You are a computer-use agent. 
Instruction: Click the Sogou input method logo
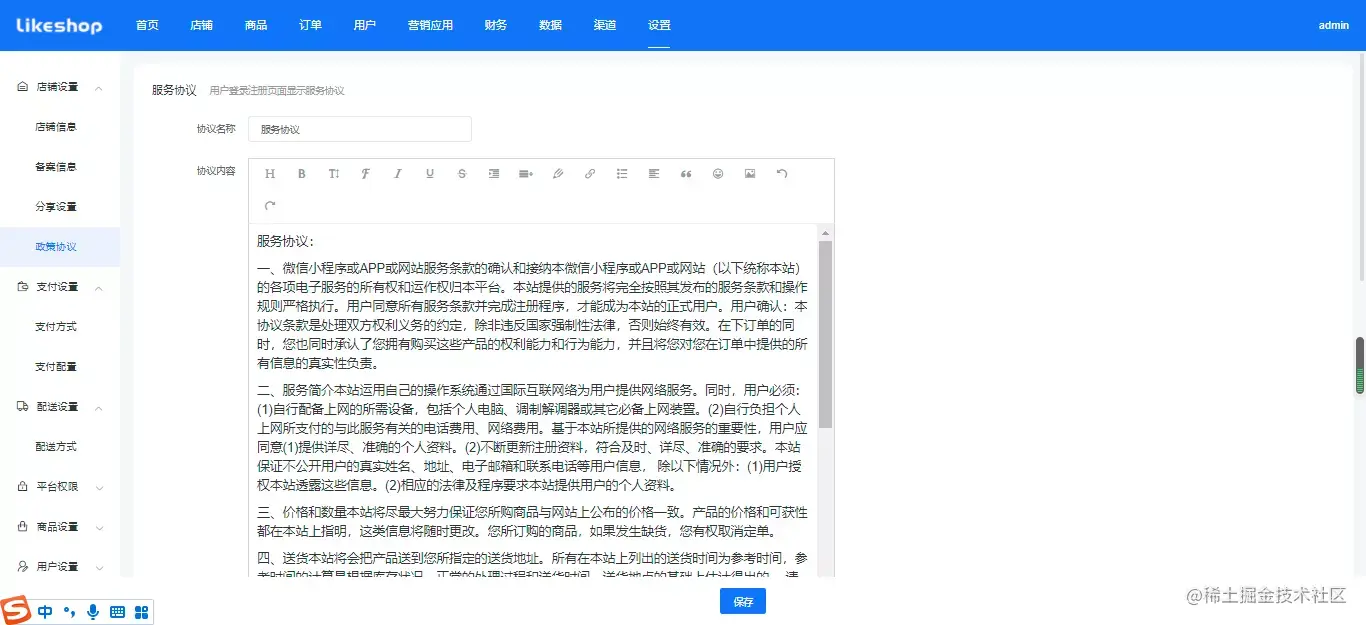coord(17,611)
